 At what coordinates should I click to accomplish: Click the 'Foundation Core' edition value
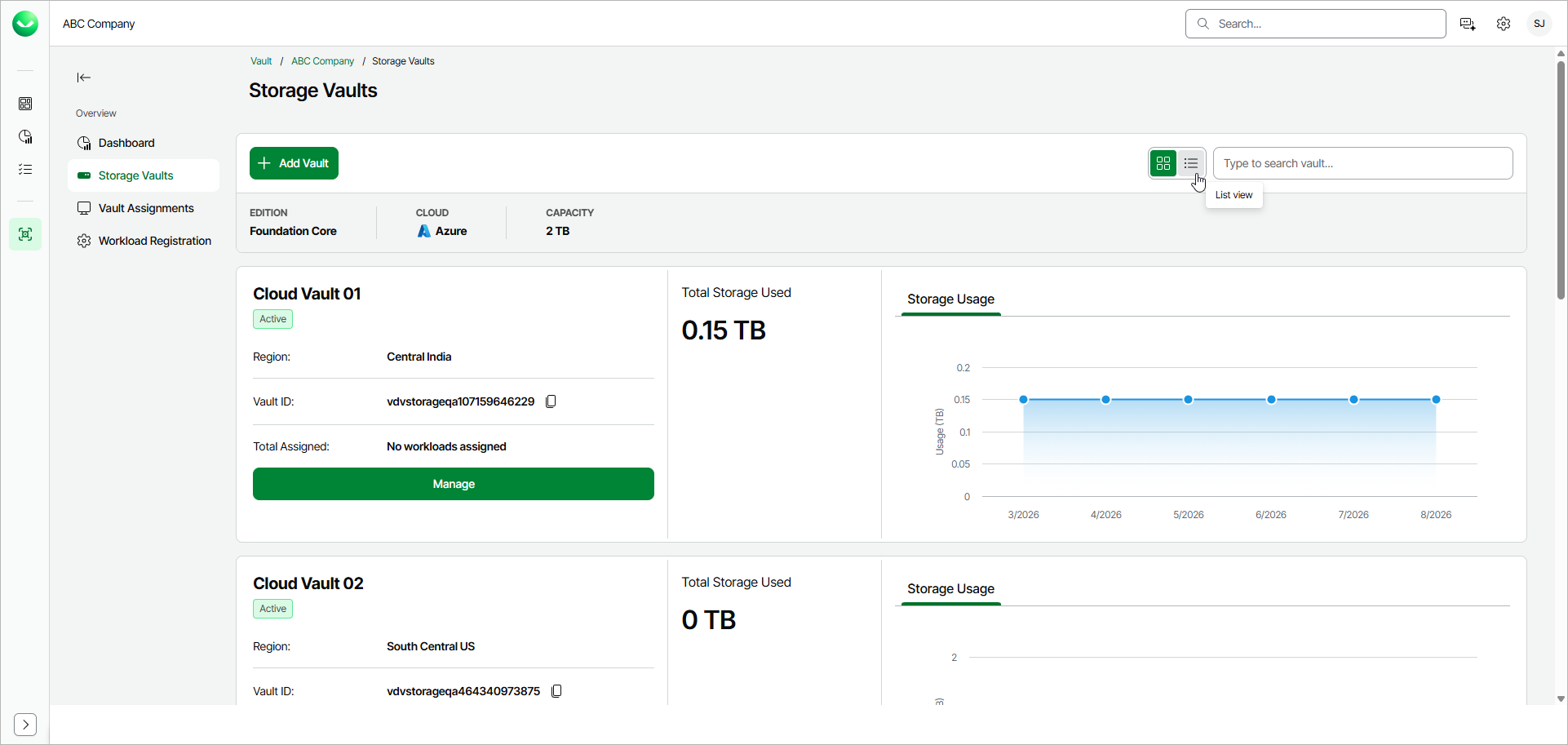[293, 231]
